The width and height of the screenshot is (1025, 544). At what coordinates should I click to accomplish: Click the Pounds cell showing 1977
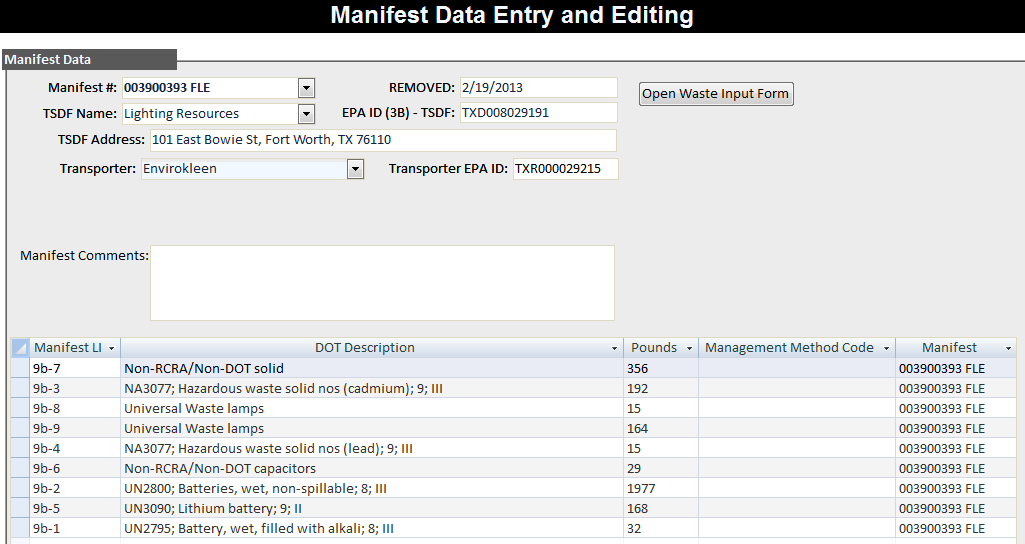click(x=661, y=488)
